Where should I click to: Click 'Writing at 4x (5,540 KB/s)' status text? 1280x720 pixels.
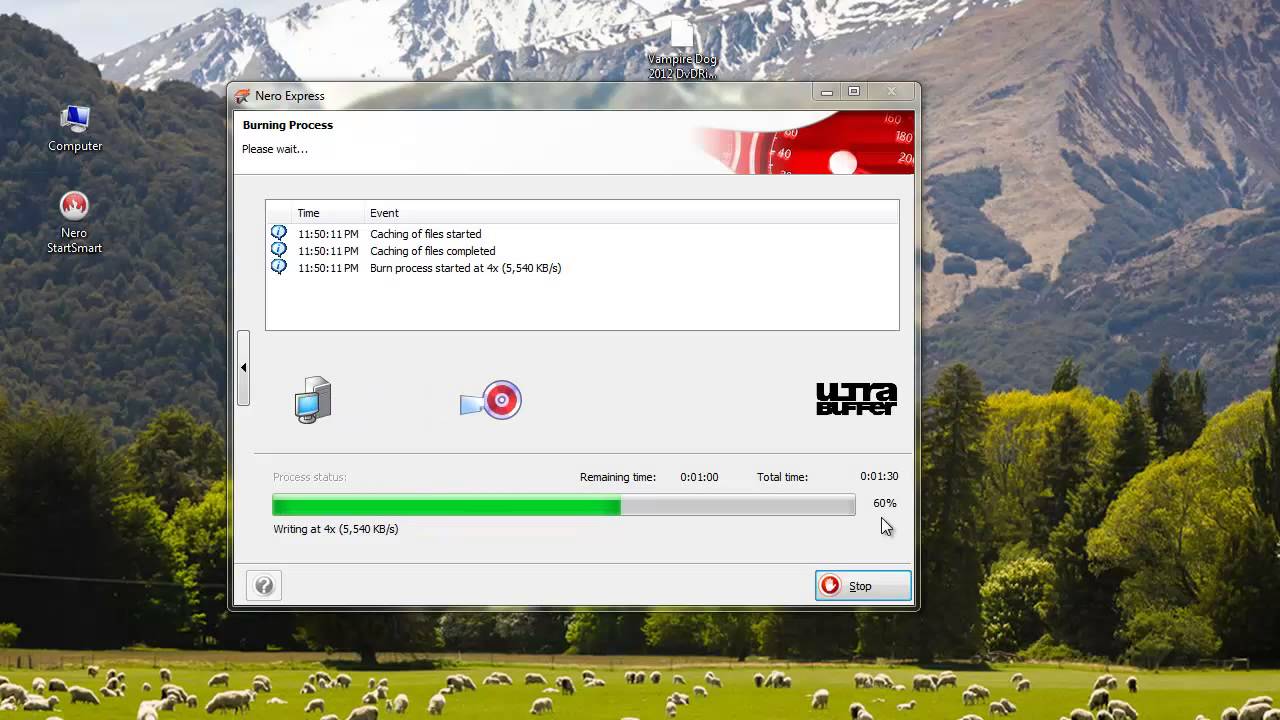click(x=335, y=529)
